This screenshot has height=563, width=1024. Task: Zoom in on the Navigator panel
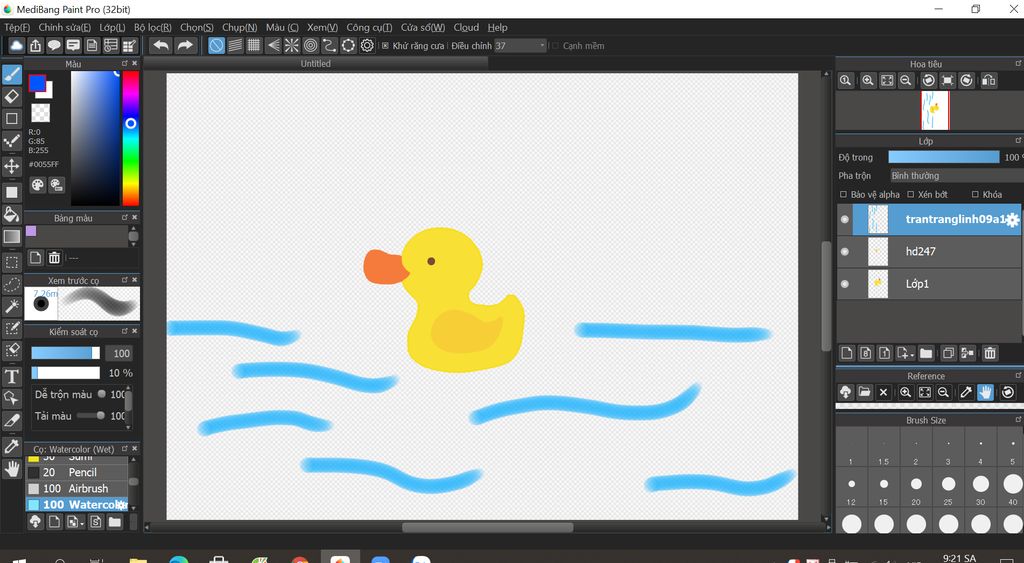click(868, 80)
